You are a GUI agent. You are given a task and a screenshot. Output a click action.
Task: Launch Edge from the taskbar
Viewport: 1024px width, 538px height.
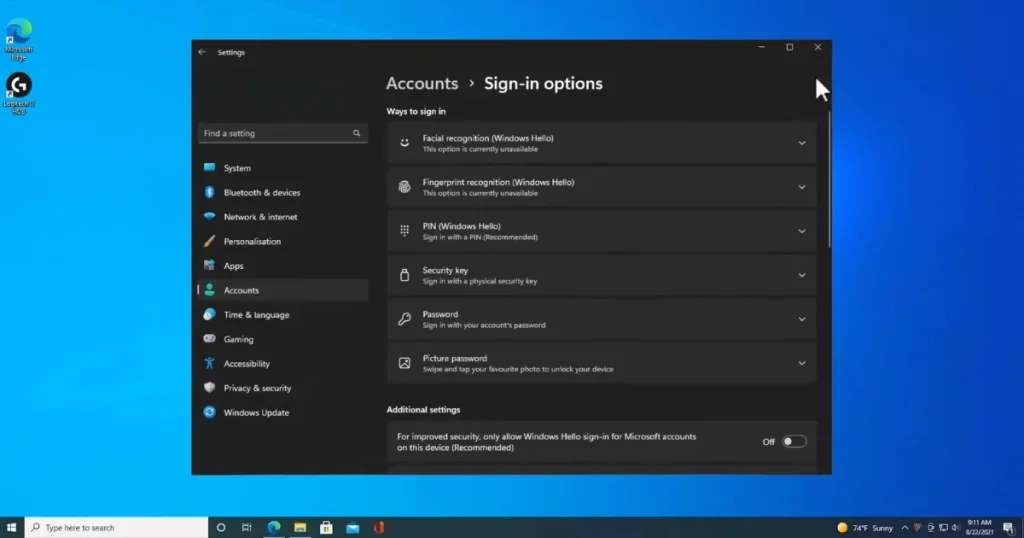click(x=274, y=528)
